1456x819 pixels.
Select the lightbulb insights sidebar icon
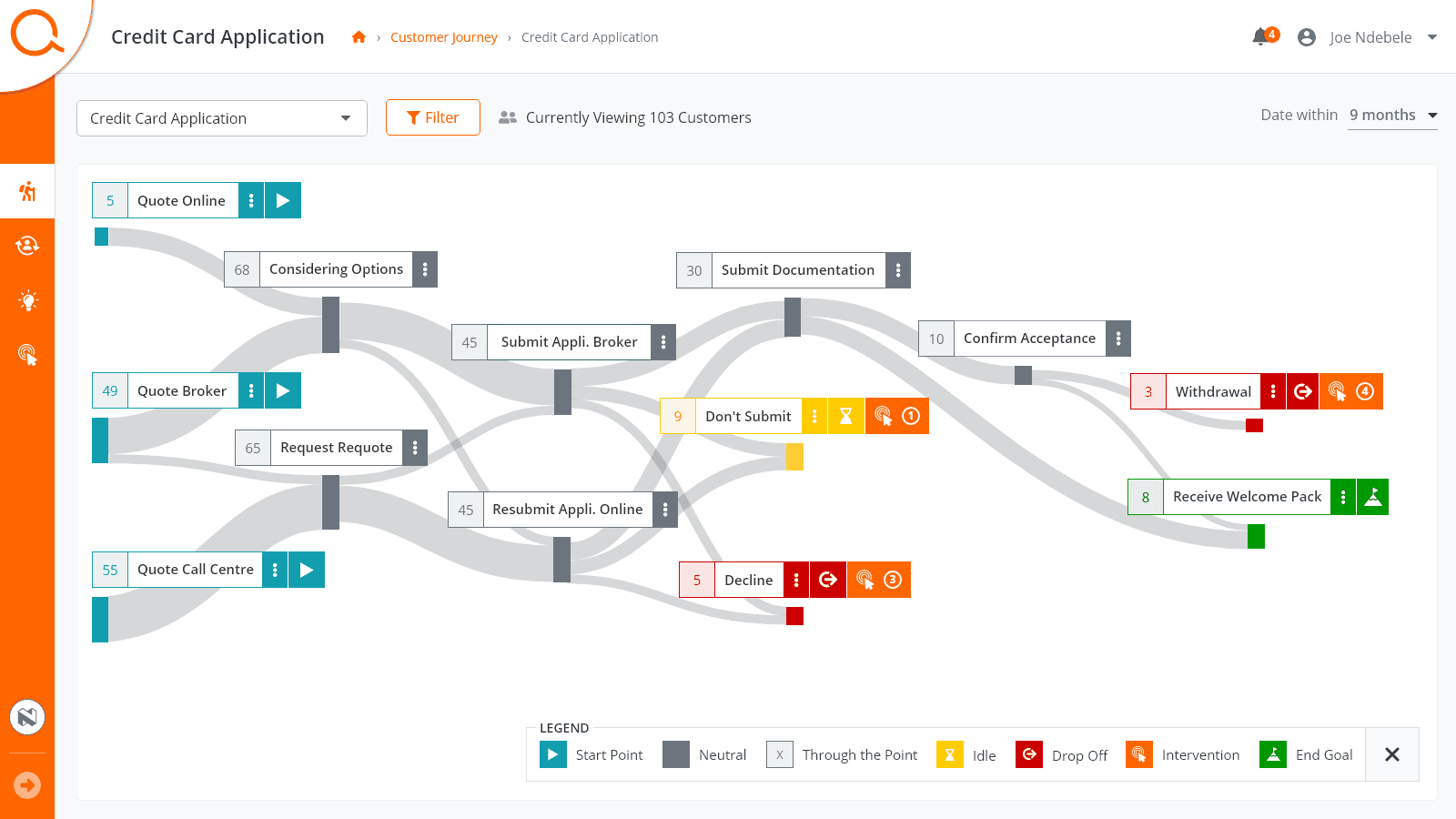[x=27, y=300]
